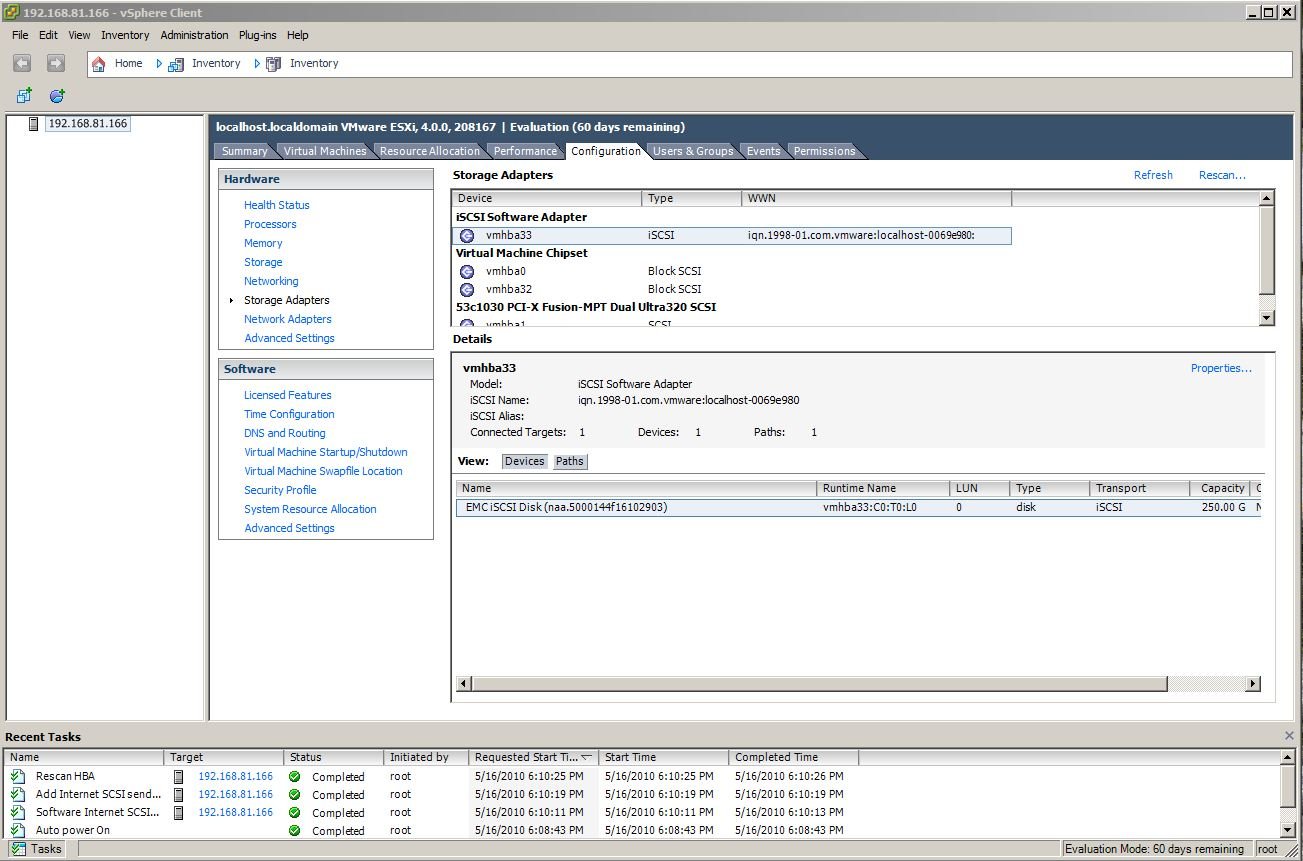Click the Forward navigation arrow icon
1303x861 pixels.
click(x=56, y=63)
